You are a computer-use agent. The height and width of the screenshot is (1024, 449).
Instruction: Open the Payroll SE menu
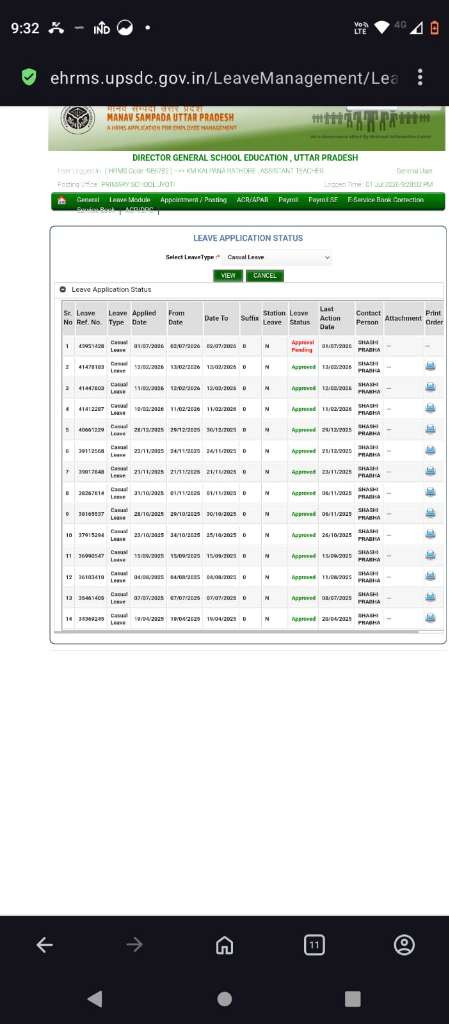(323, 200)
